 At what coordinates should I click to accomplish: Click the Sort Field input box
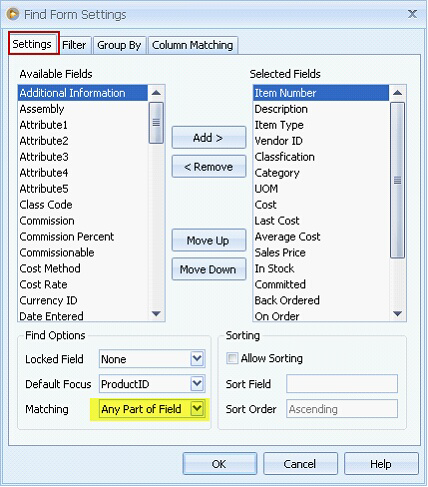coord(342,384)
